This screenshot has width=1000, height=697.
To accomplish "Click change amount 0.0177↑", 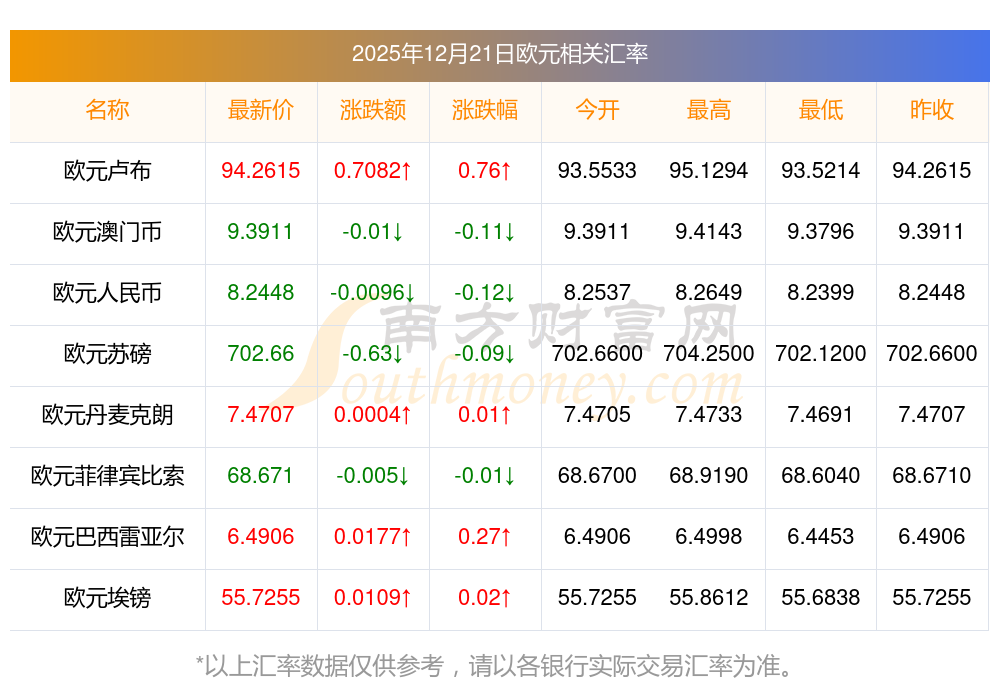I will (x=372, y=536).
